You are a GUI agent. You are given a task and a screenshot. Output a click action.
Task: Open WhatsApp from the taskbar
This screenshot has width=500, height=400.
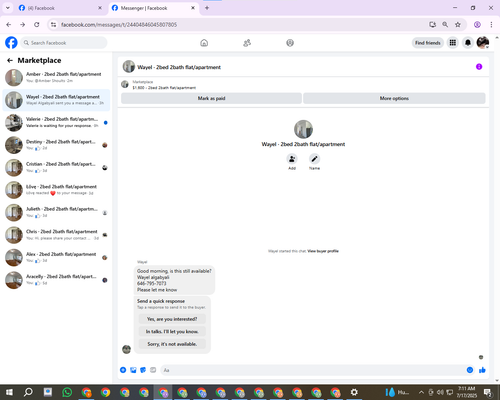67,392
